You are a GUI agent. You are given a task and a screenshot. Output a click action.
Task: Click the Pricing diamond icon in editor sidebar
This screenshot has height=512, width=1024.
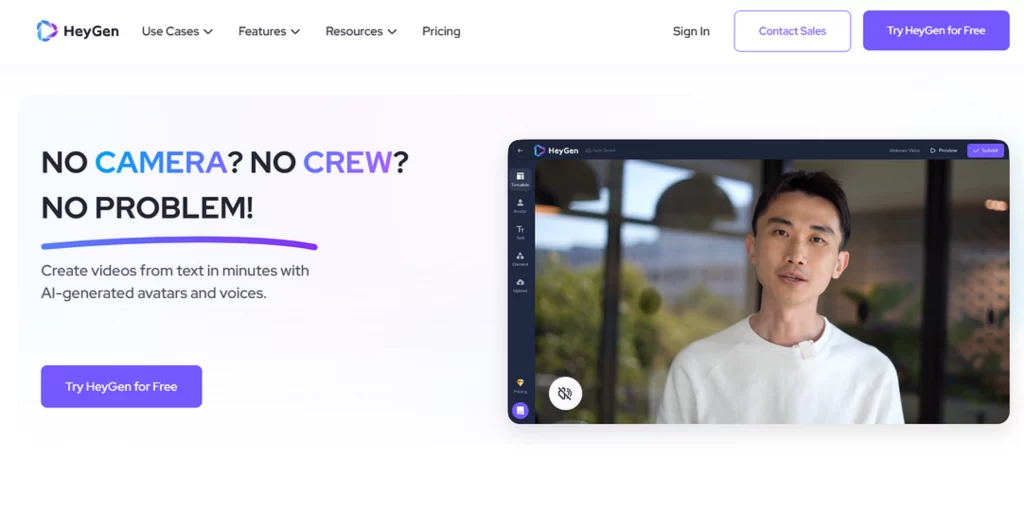(520, 385)
